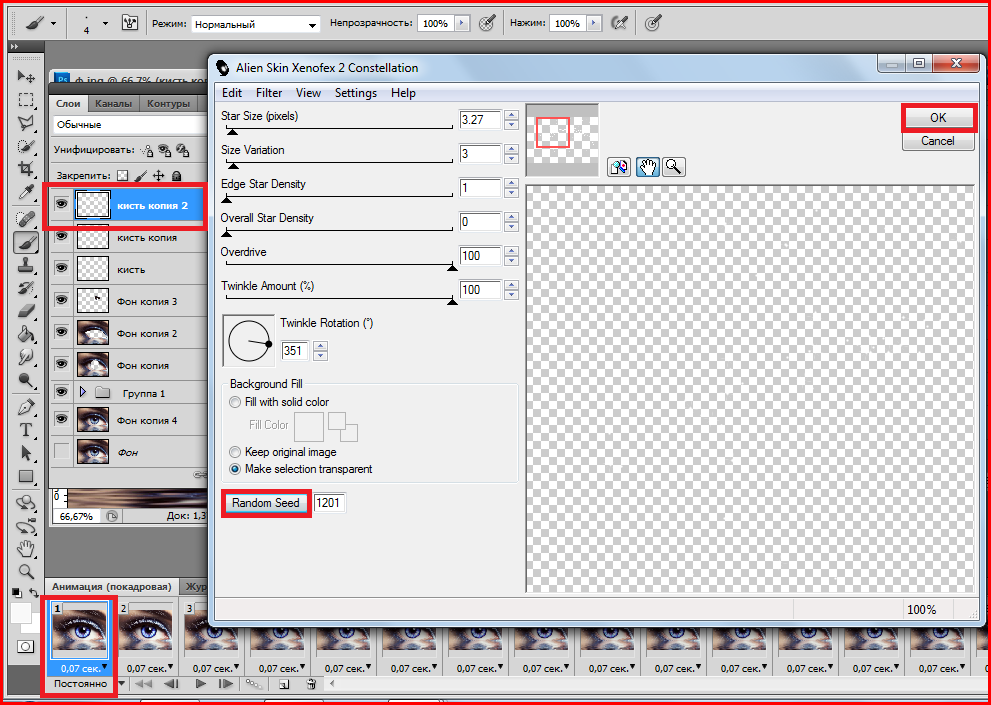Select the Dodge tool
Viewport: 991px width, 705px height.
pos(25,379)
